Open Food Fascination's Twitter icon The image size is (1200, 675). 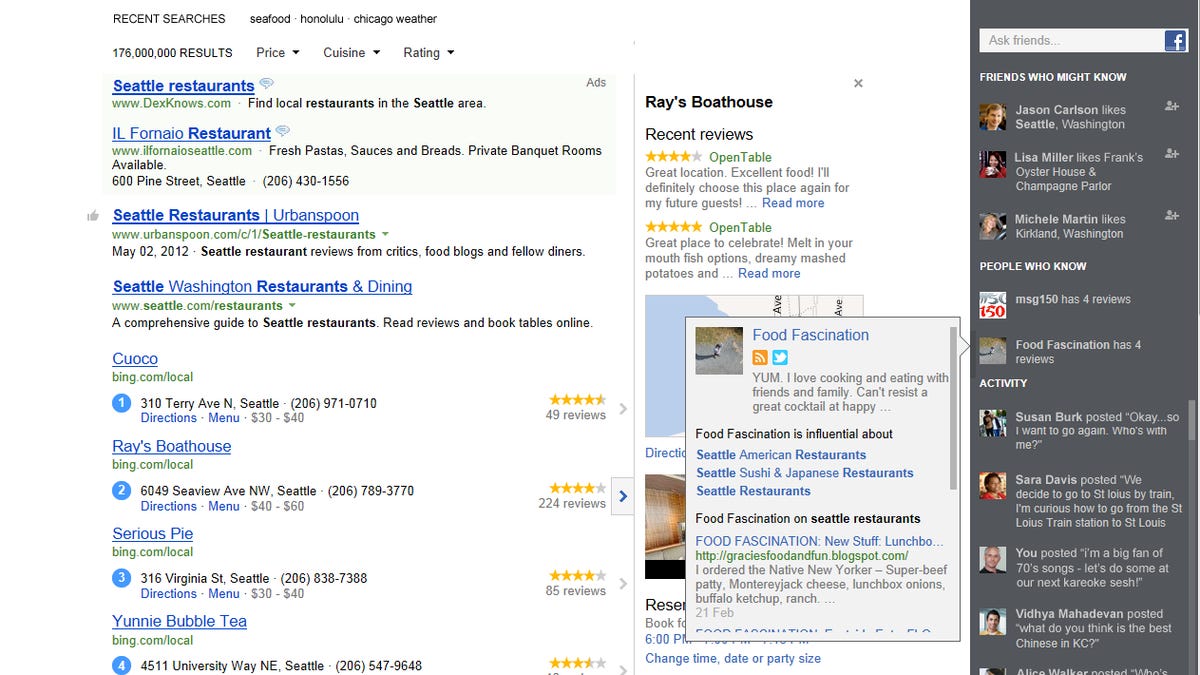click(780, 358)
